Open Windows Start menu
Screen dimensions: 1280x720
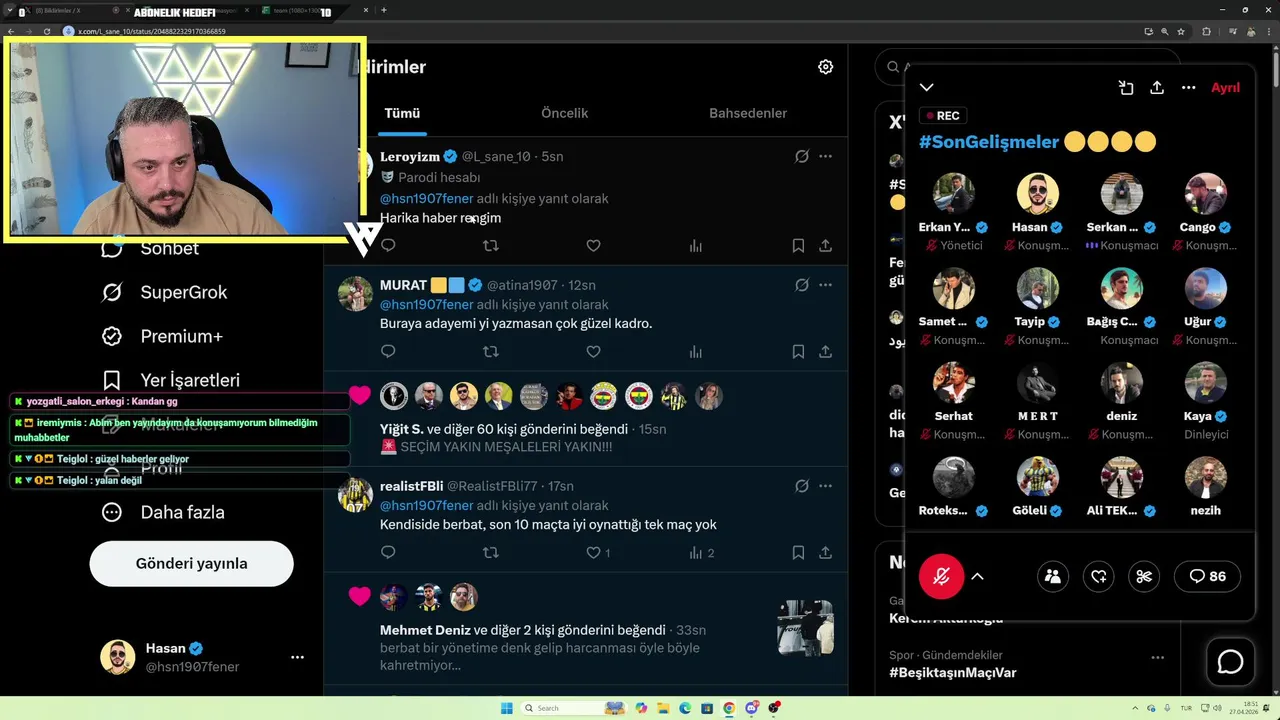506,708
